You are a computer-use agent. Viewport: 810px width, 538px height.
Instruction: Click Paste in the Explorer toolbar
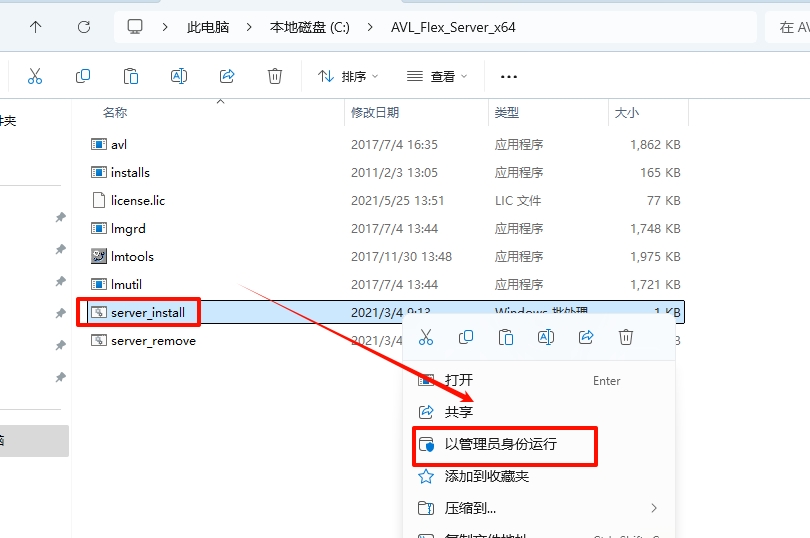(x=131, y=76)
